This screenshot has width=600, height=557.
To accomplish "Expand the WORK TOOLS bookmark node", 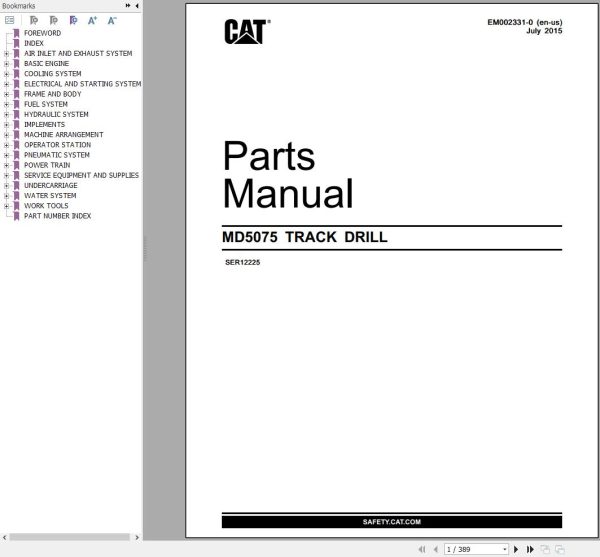I will tap(6, 206).
